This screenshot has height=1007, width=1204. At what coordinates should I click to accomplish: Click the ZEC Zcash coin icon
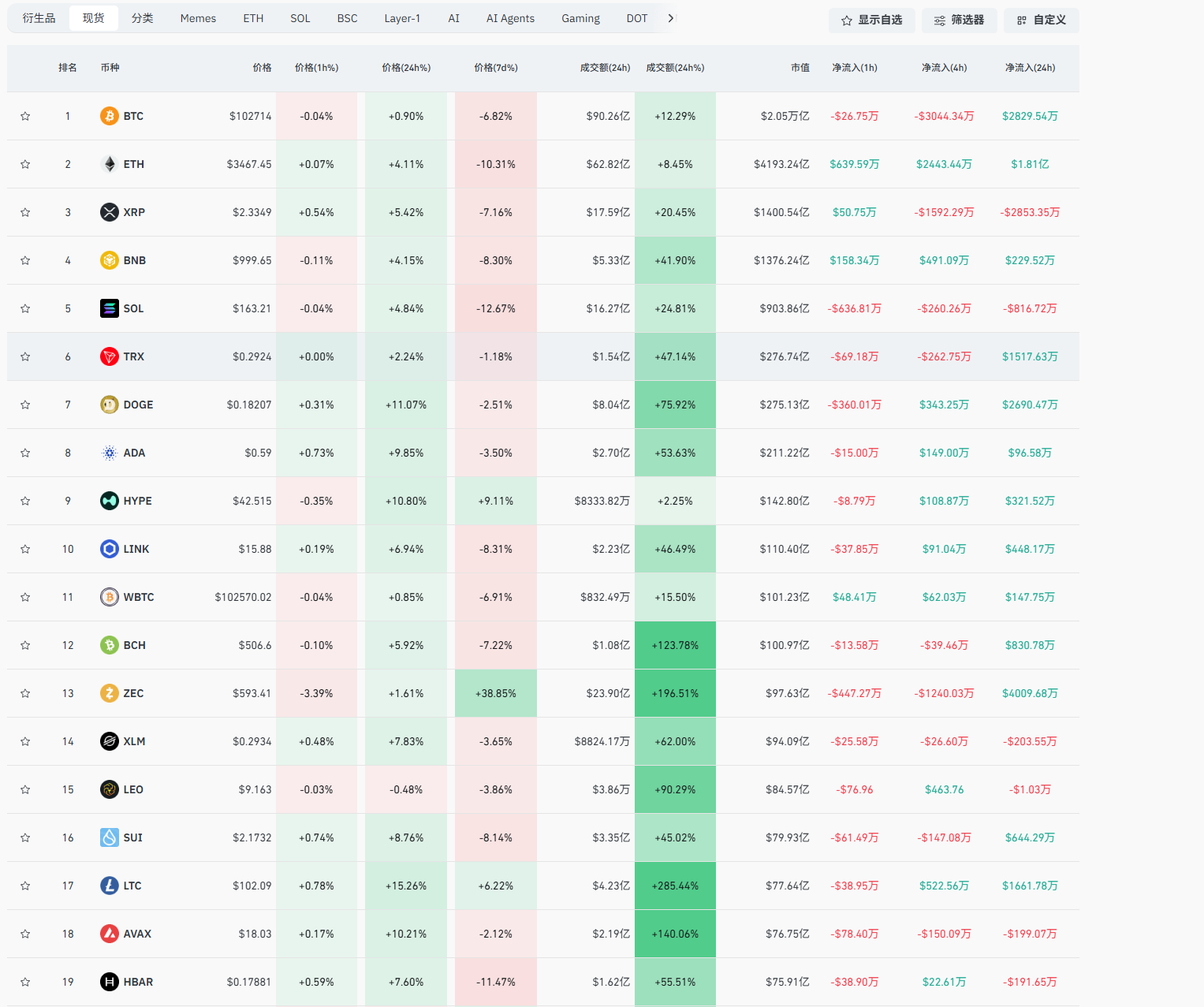(110, 693)
